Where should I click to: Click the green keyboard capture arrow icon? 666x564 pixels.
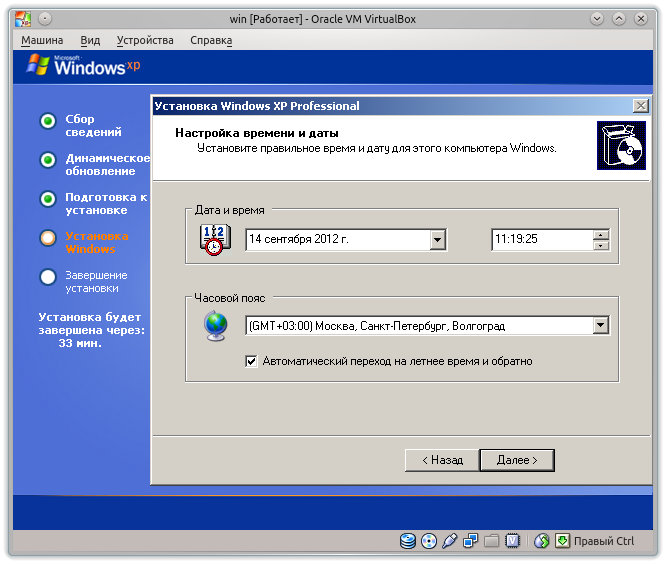[x=562, y=541]
